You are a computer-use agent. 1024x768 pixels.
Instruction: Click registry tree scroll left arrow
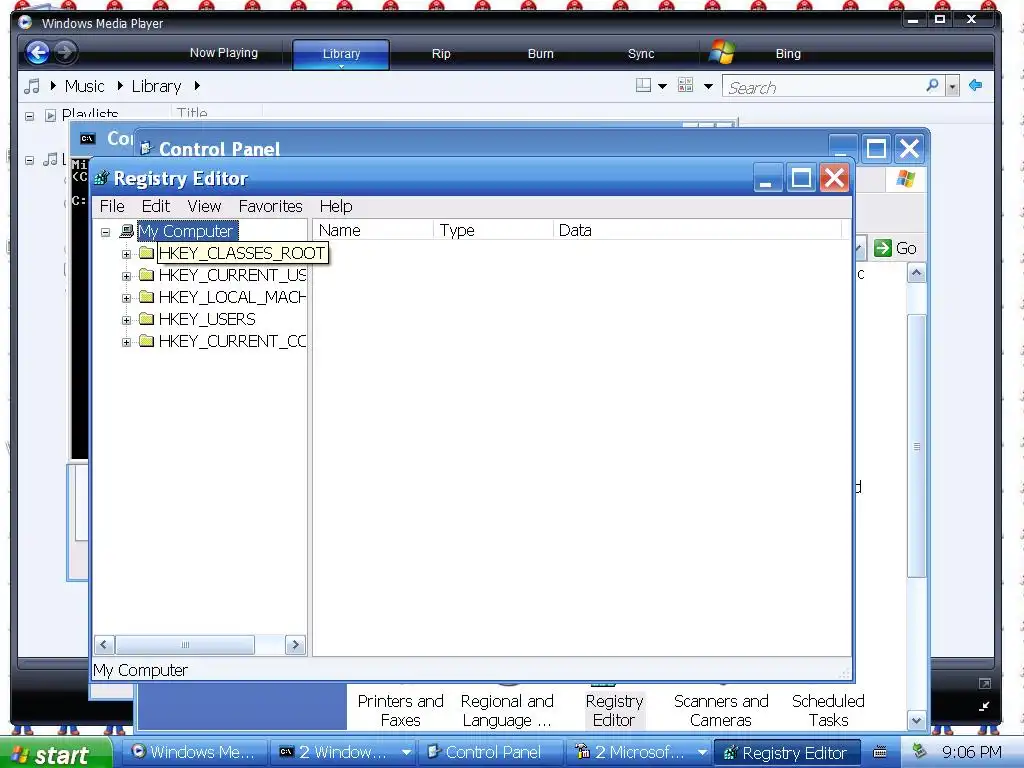pyautogui.click(x=104, y=645)
